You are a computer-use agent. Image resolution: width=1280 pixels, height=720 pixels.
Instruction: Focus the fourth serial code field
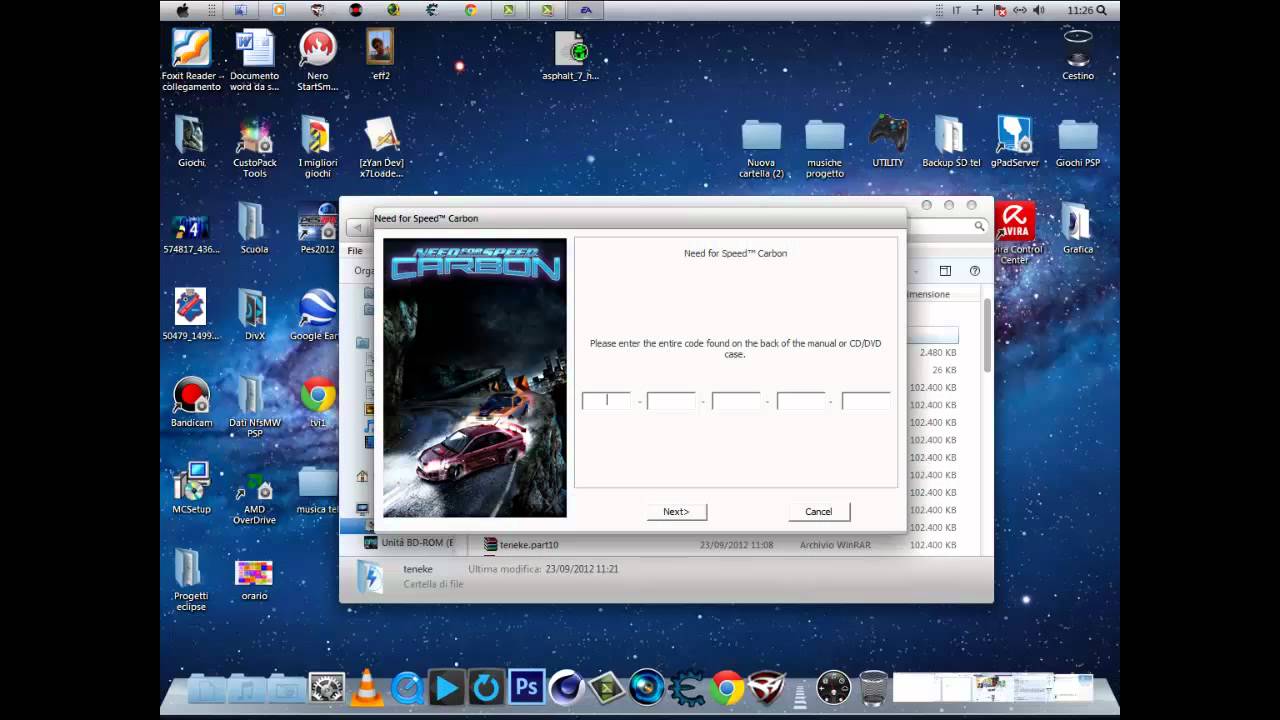coord(801,400)
